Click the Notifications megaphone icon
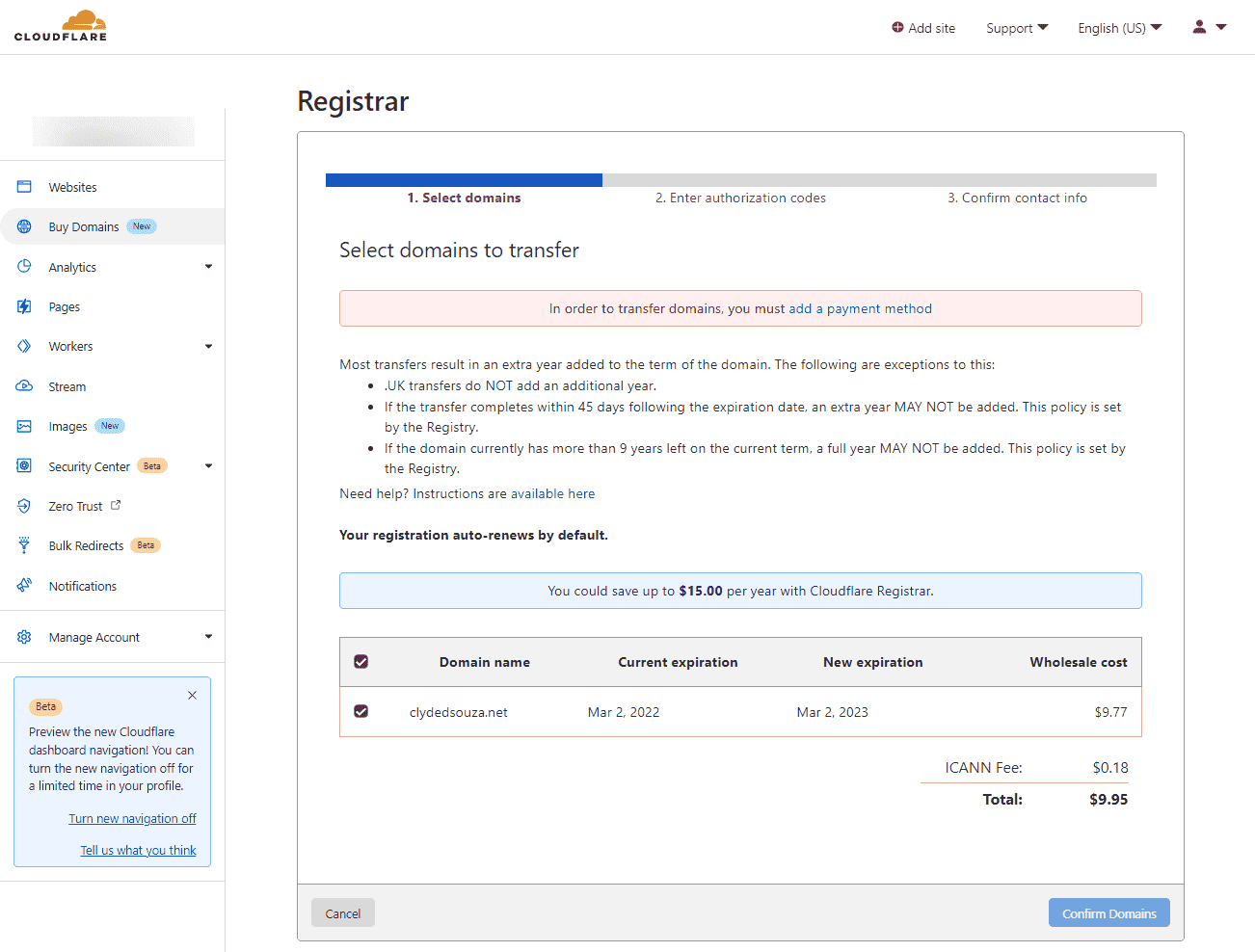 [x=24, y=586]
